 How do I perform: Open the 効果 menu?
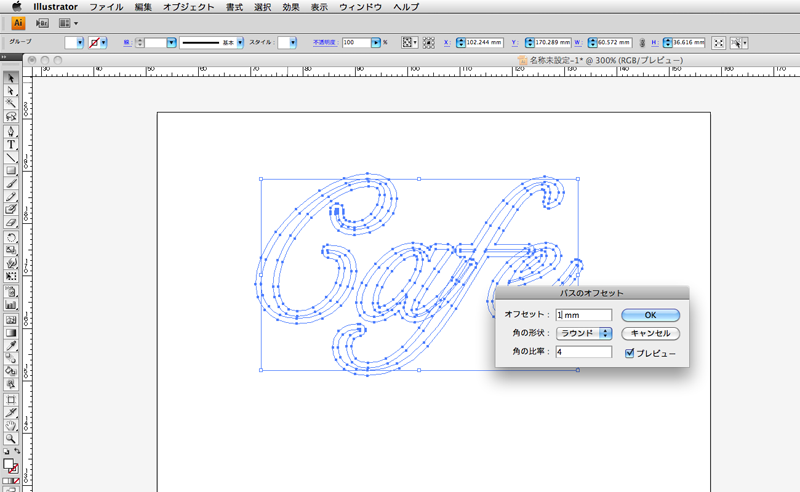[291, 7]
